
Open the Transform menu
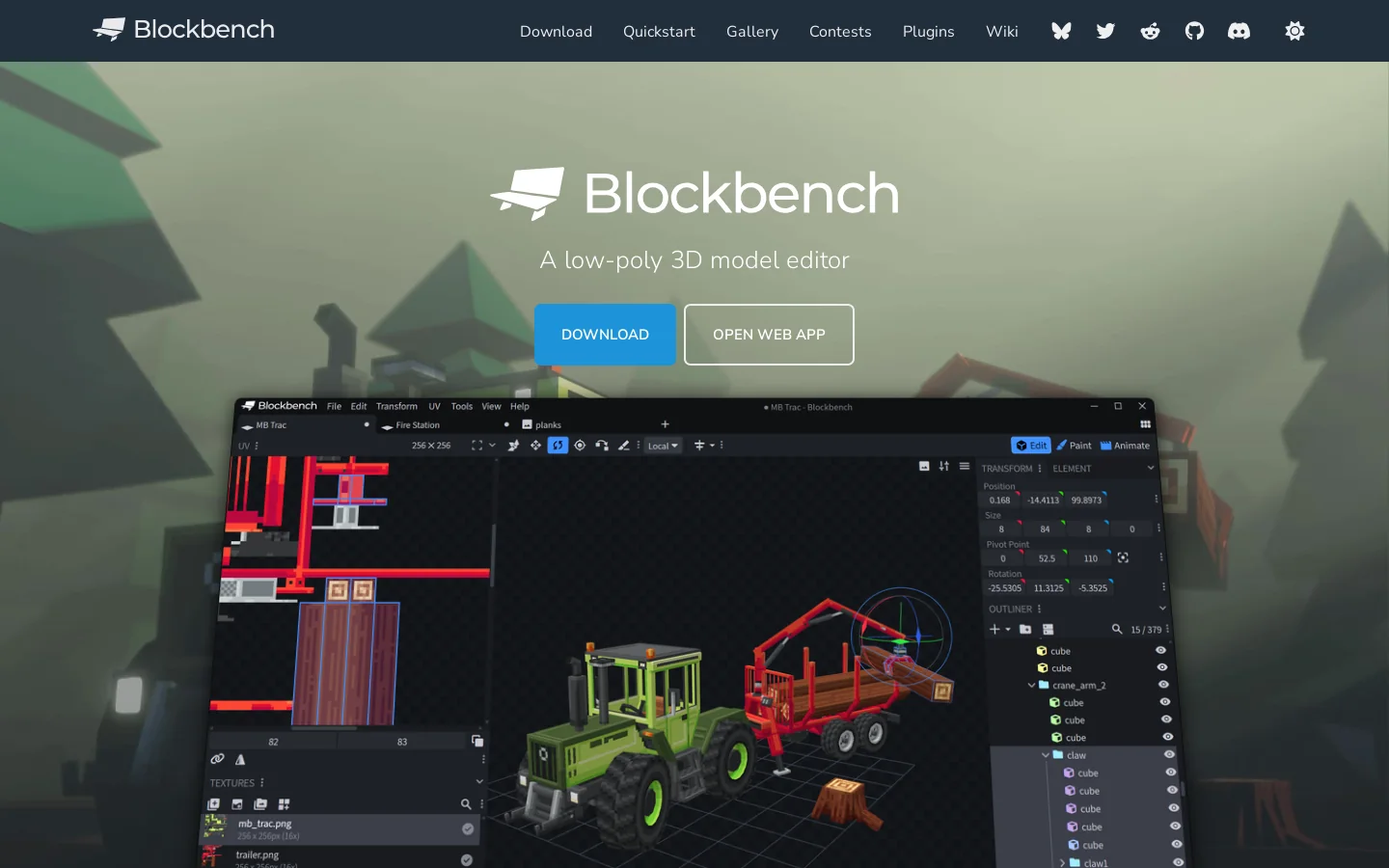(396, 406)
